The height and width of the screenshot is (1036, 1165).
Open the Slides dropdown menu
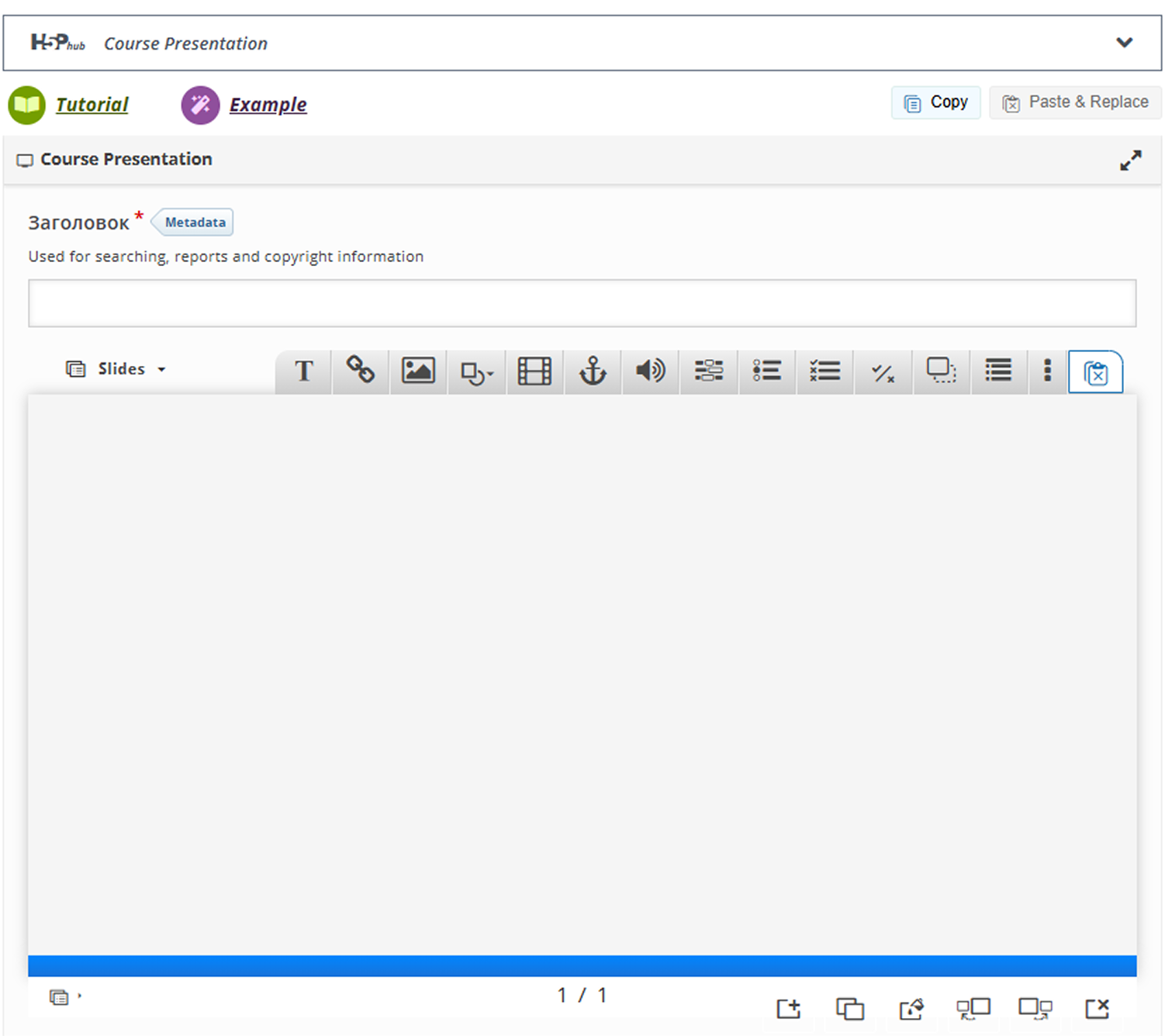pos(117,369)
